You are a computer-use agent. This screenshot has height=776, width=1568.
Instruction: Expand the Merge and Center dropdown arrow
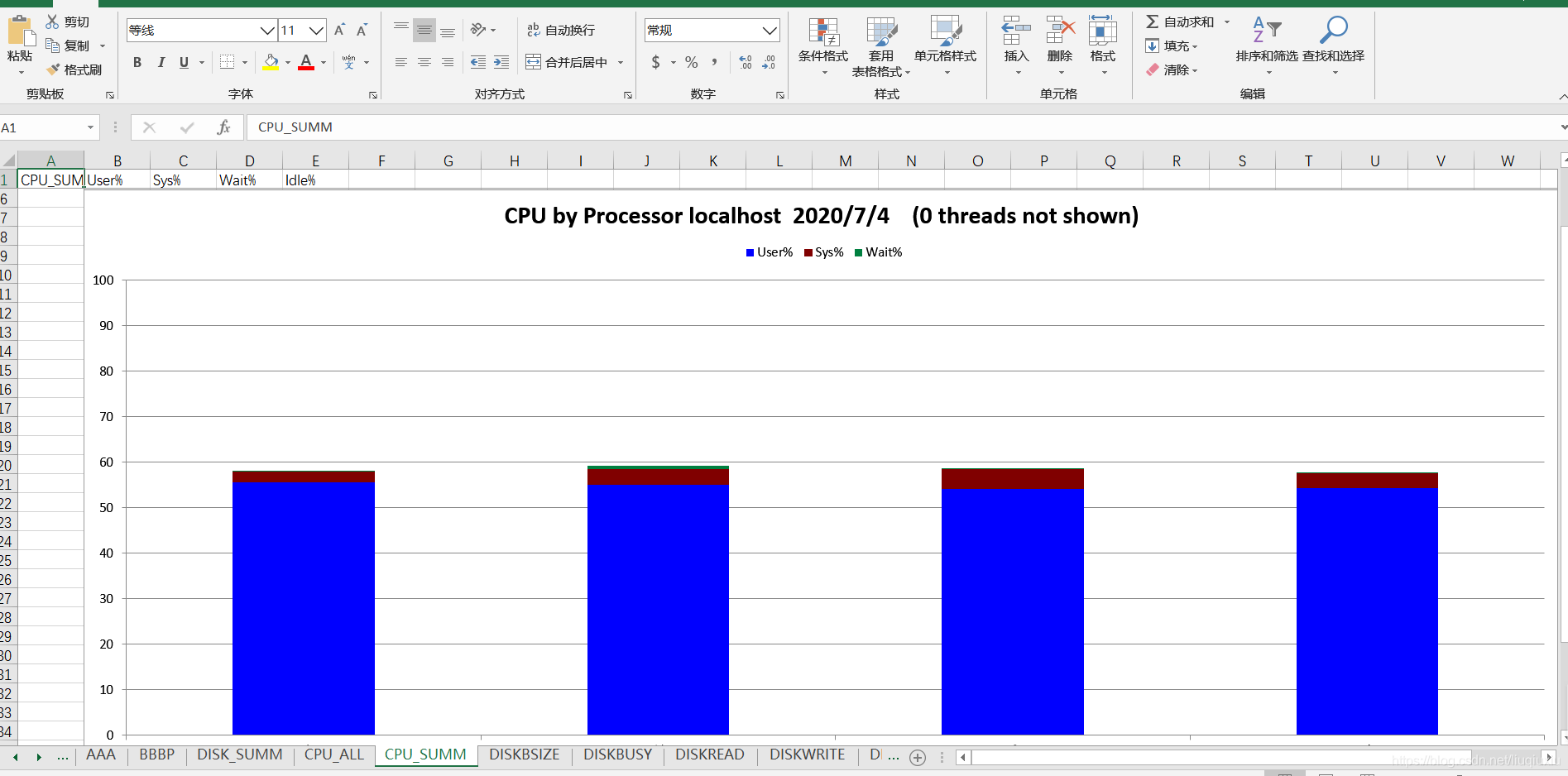[621, 63]
